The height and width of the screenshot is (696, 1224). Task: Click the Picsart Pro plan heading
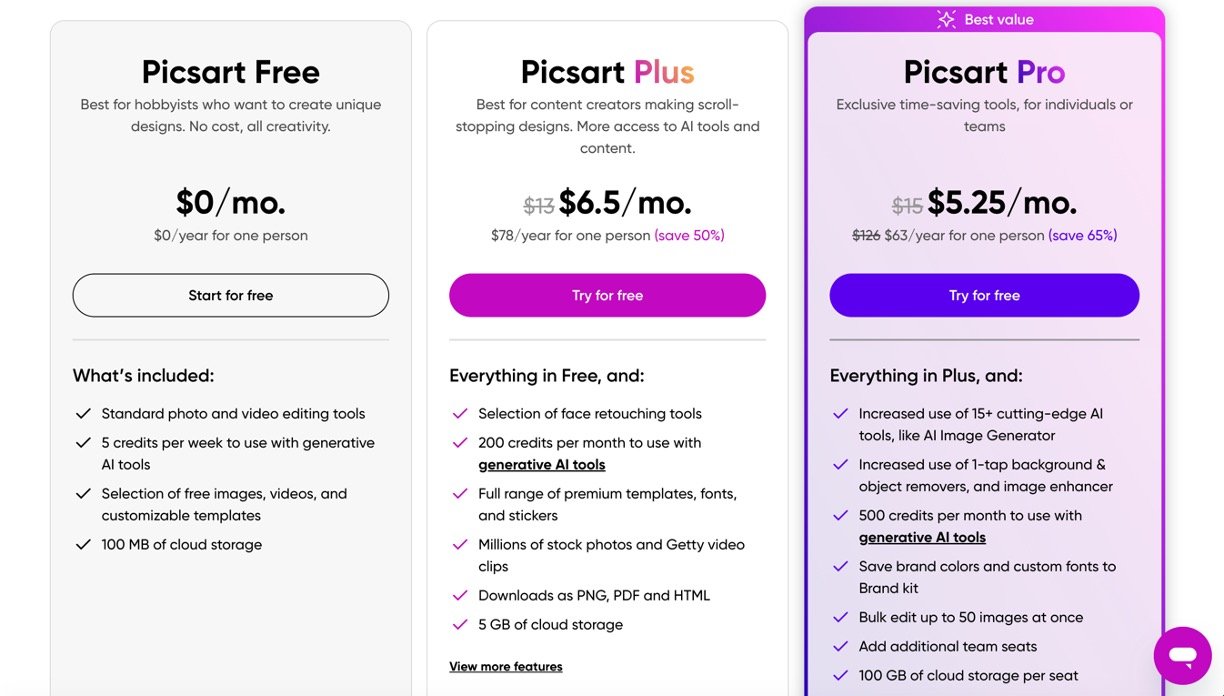click(x=984, y=72)
